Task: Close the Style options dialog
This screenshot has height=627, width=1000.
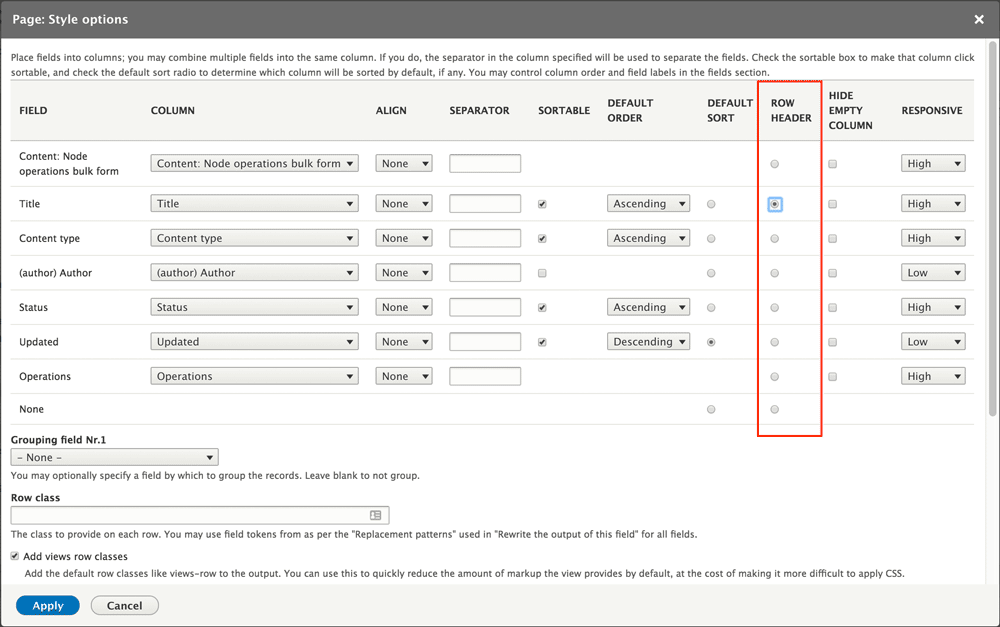Action: (978, 19)
